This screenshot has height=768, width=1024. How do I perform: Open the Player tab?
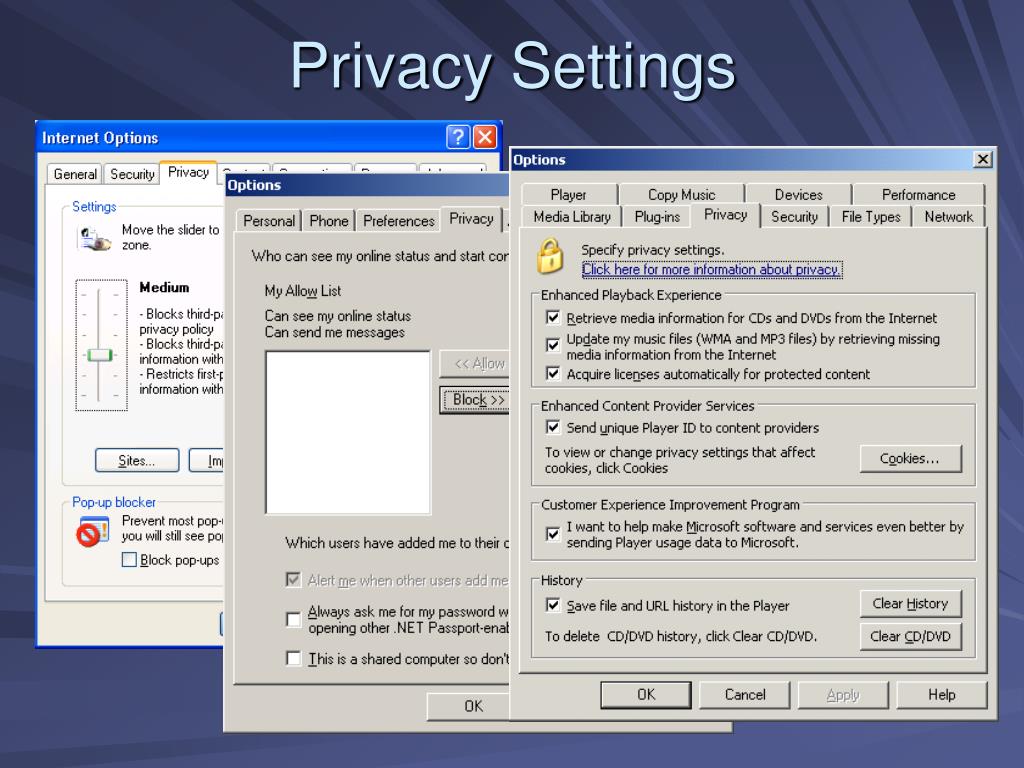point(568,195)
